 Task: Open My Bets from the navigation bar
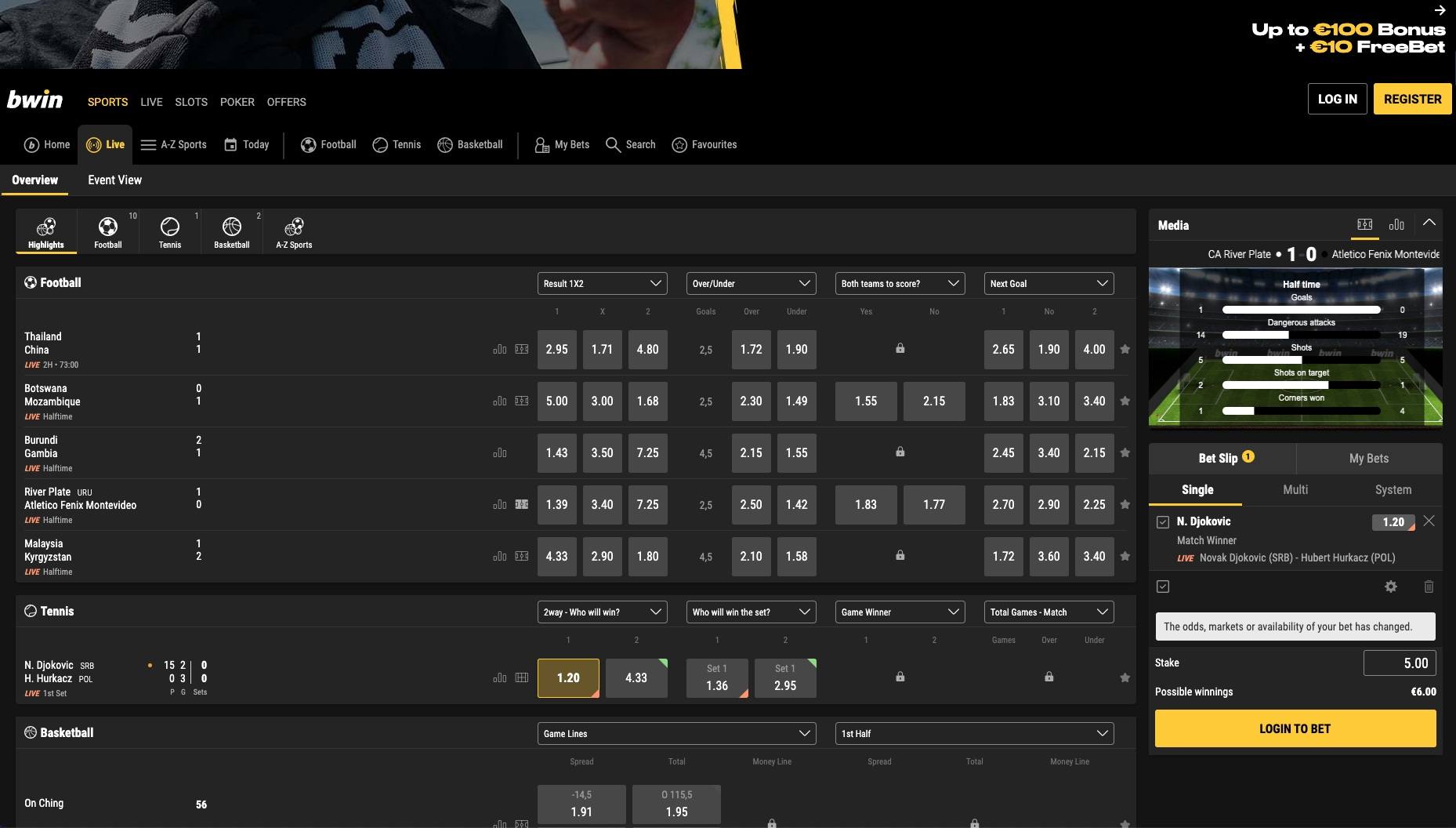[561, 144]
